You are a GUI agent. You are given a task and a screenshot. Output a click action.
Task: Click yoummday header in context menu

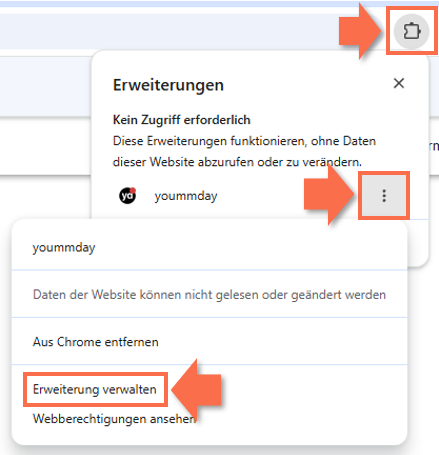(64, 247)
